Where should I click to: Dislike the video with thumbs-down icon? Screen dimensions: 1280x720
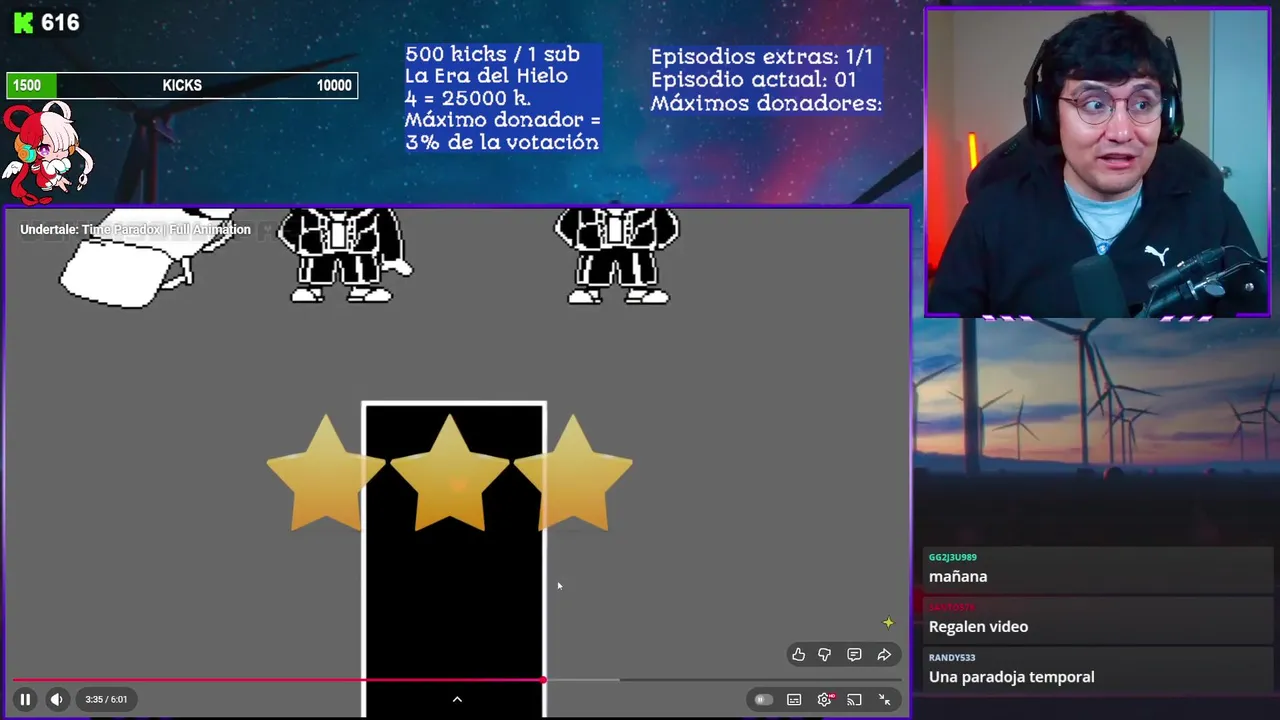coord(825,655)
